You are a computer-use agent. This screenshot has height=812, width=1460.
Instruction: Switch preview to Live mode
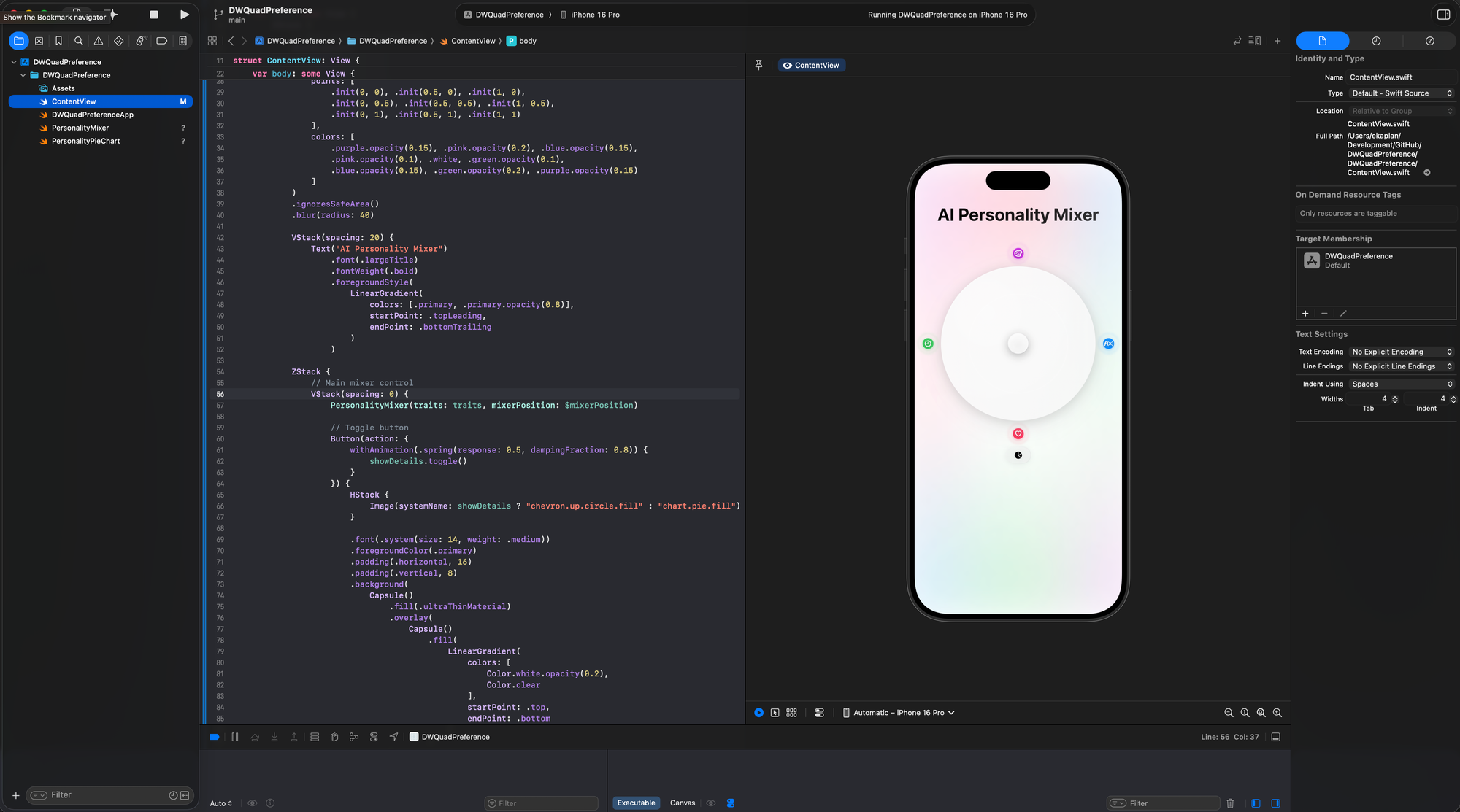point(759,713)
